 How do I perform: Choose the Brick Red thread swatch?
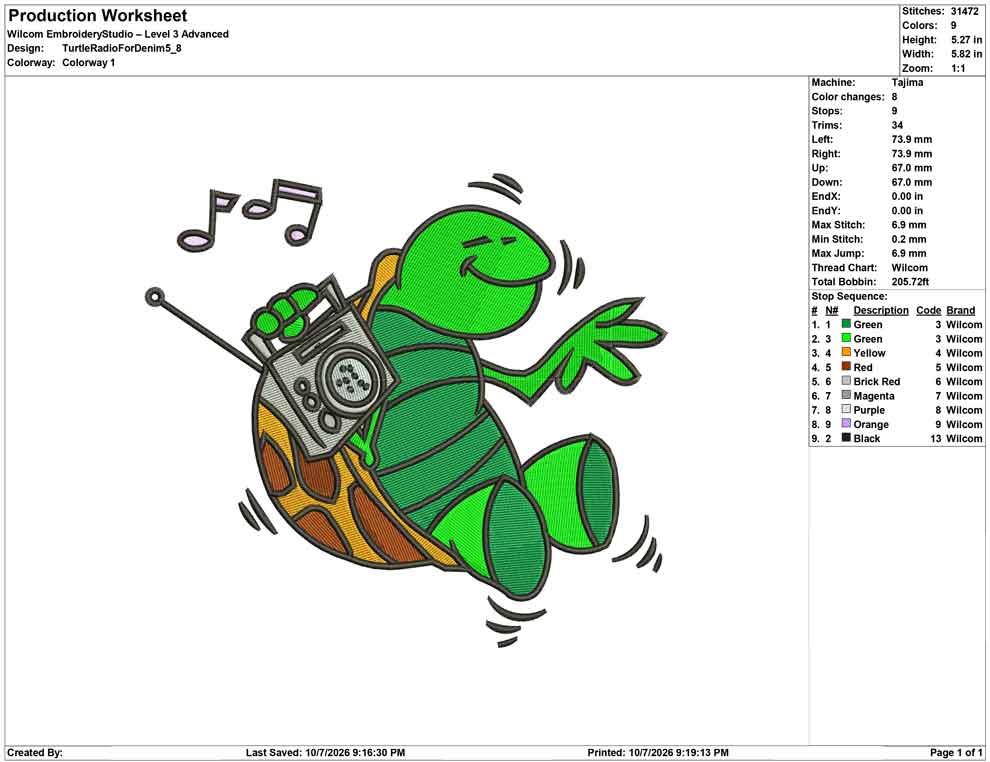click(x=846, y=381)
